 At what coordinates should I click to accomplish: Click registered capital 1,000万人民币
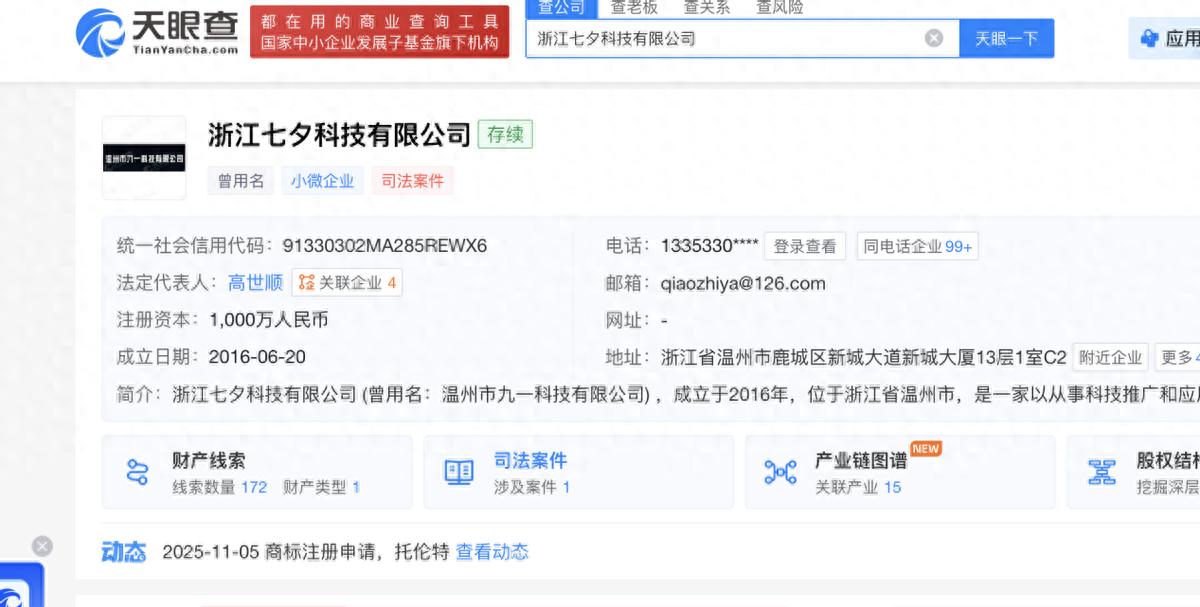268,320
